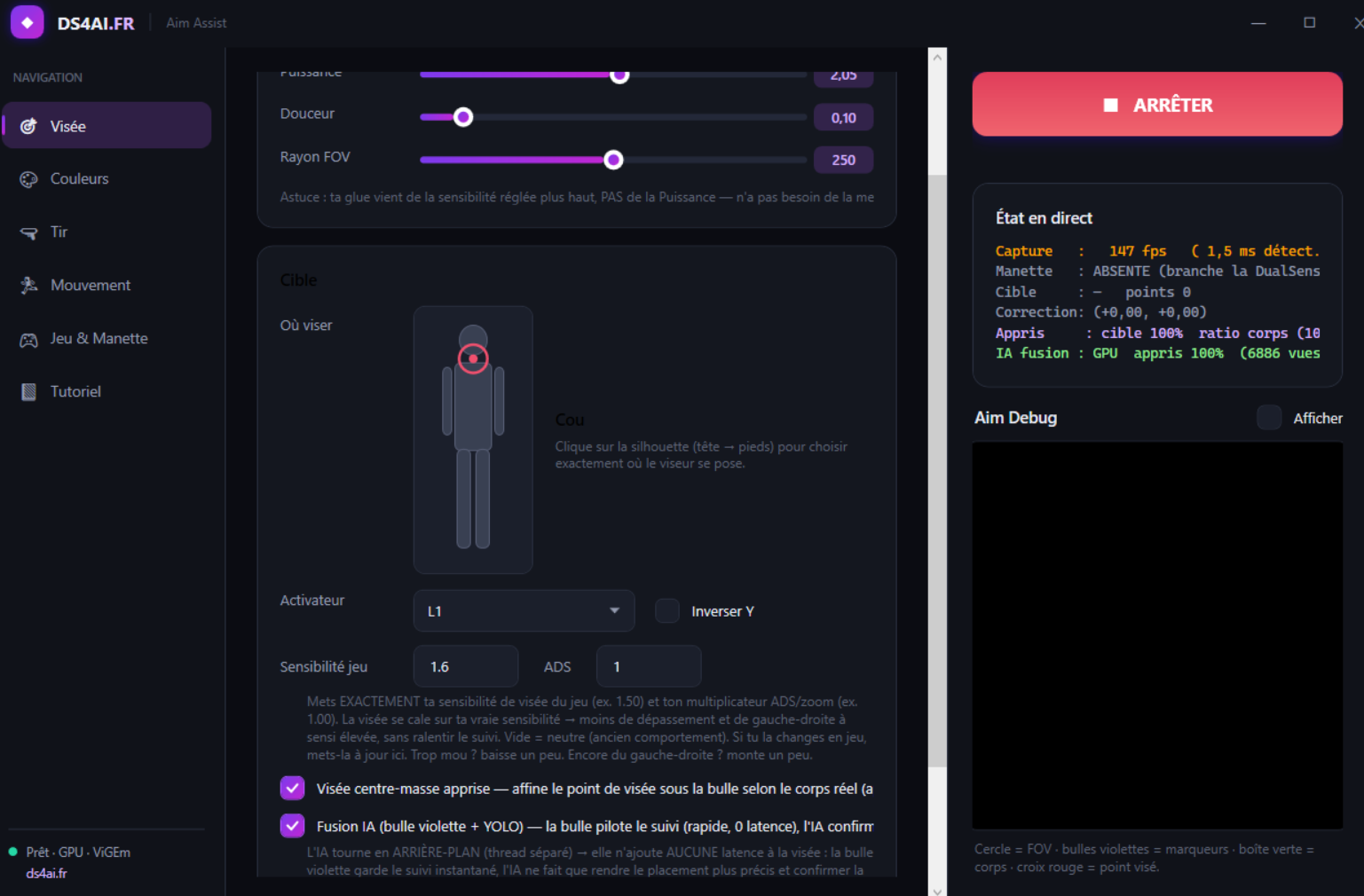Open the Tir navigation item
The image size is (1364, 896).
click(x=106, y=232)
